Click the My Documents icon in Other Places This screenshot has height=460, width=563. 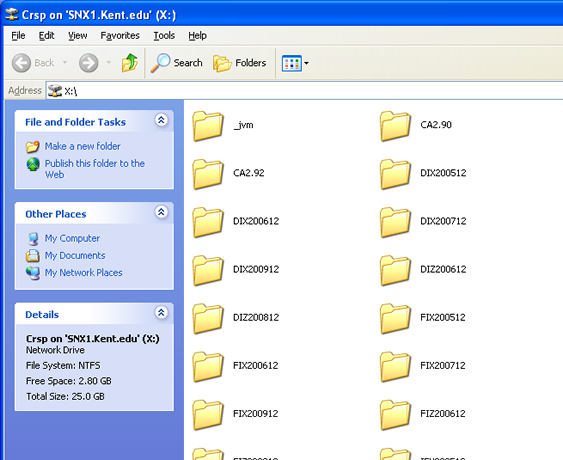[32, 256]
